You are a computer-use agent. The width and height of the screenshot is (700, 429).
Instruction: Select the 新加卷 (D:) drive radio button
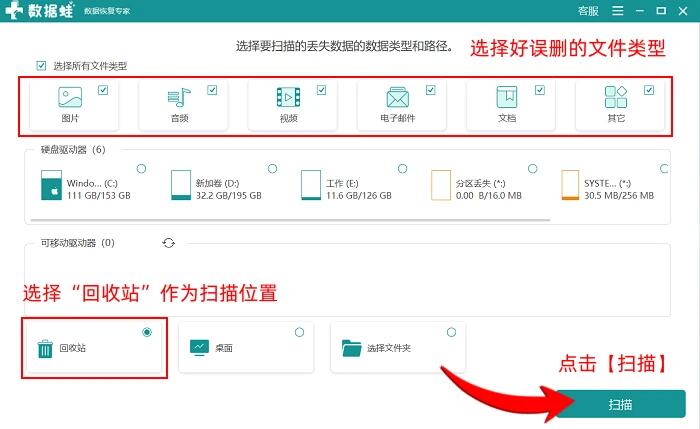pos(272,168)
